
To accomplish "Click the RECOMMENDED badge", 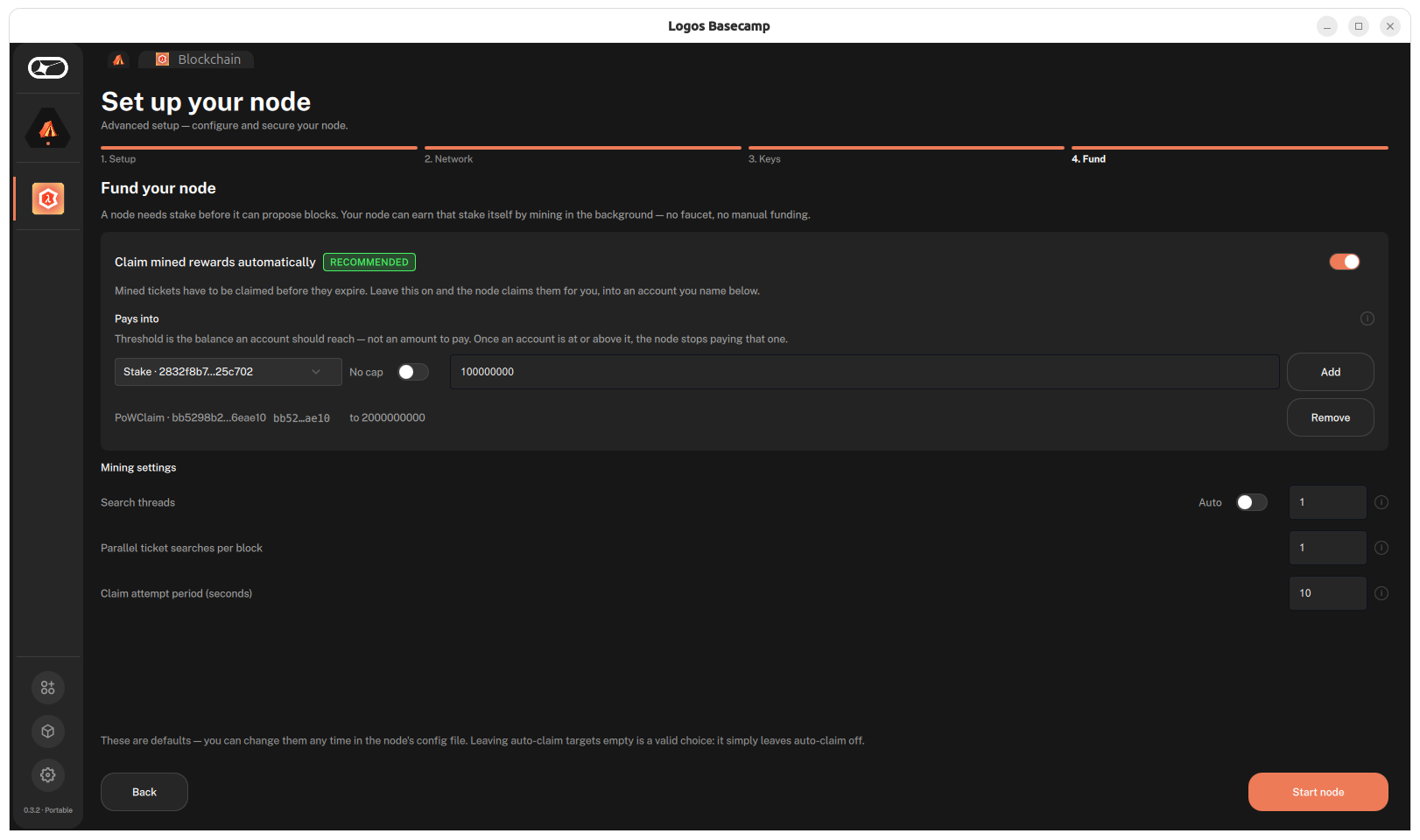I will [x=369, y=262].
